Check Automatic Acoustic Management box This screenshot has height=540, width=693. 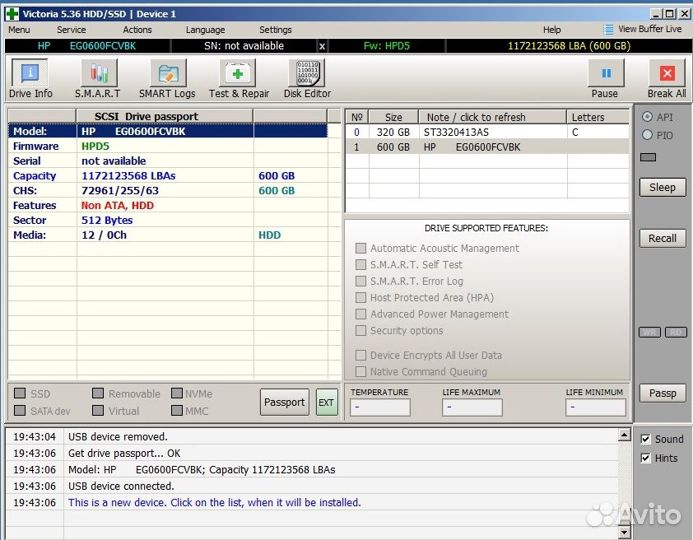361,248
